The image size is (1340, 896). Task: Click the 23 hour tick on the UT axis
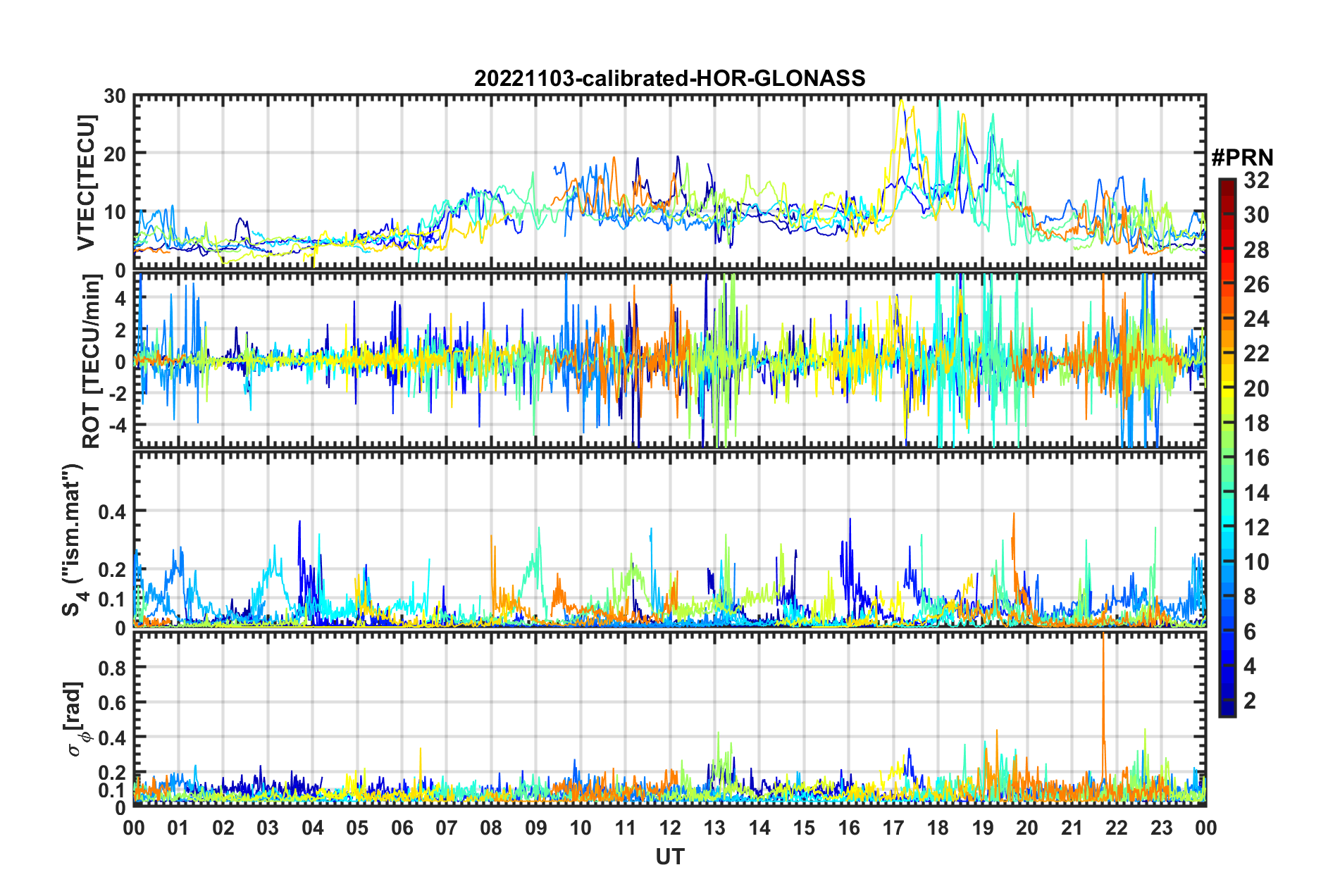1162,828
